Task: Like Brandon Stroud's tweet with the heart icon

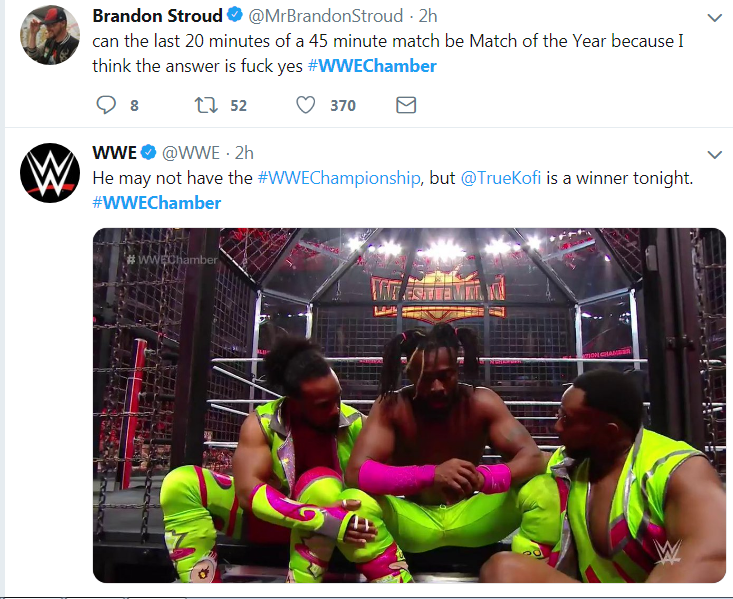Action: 306,105
